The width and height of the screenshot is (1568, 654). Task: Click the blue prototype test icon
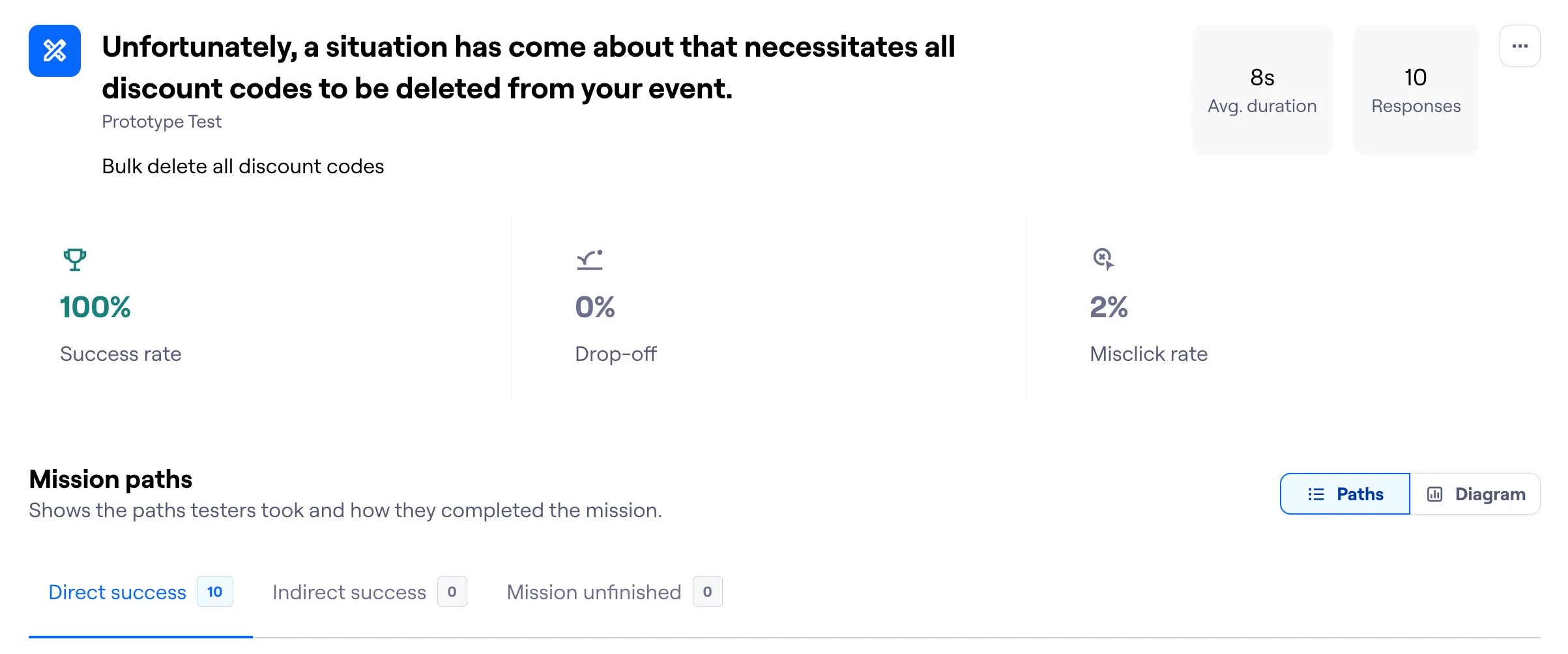click(55, 51)
